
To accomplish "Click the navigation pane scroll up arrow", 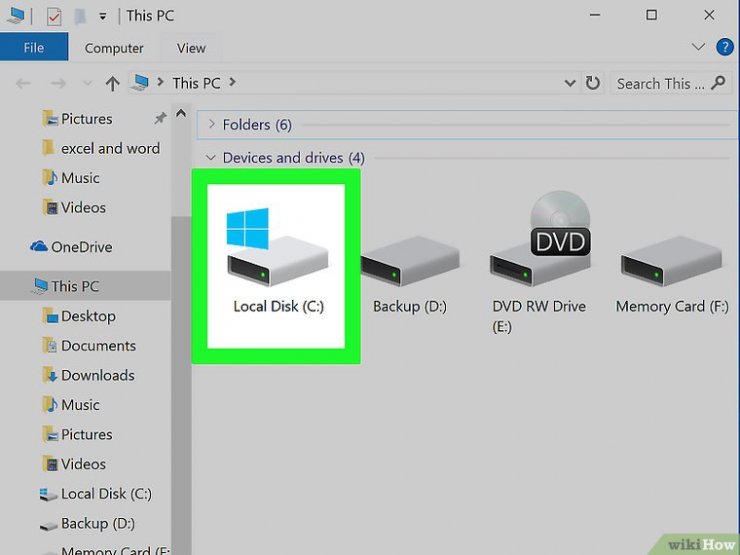I will point(181,113).
